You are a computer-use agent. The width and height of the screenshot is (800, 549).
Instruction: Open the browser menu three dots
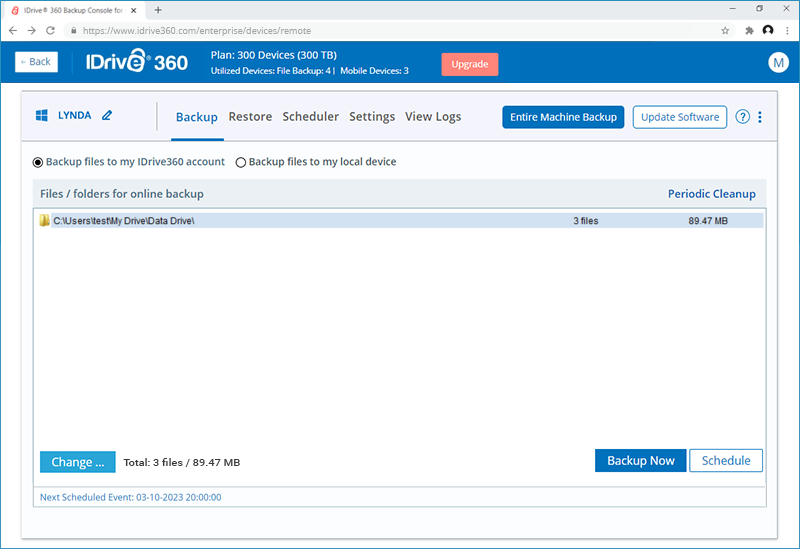click(x=787, y=31)
